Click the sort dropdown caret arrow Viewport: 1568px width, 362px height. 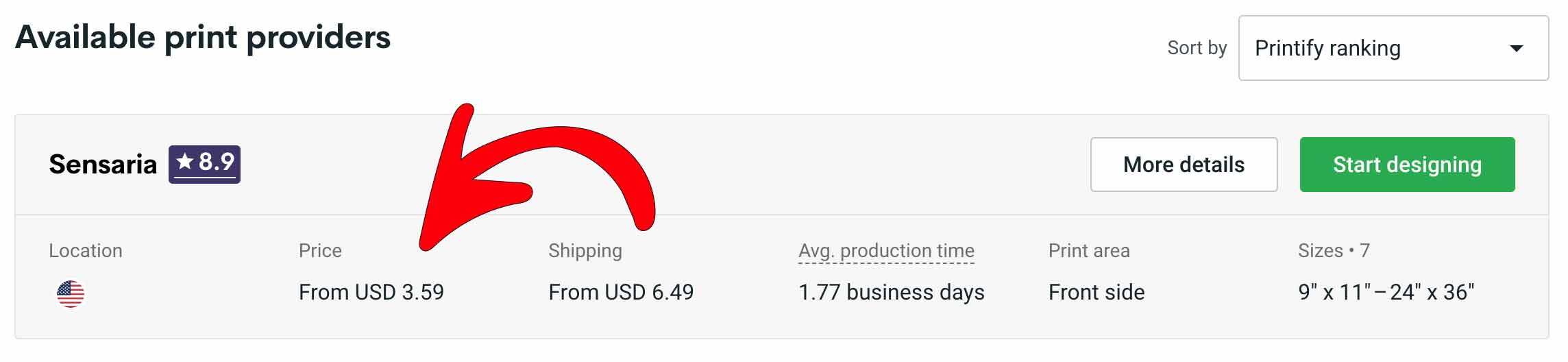1517,49
